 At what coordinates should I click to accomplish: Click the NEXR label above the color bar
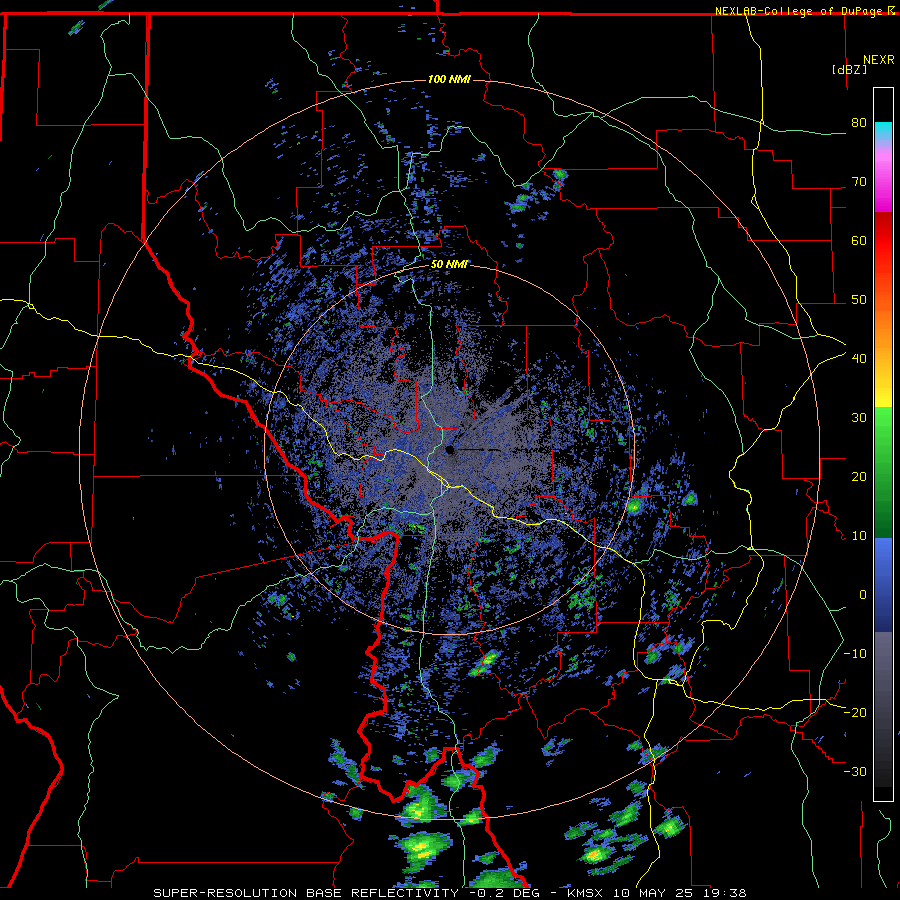[879, 59]
